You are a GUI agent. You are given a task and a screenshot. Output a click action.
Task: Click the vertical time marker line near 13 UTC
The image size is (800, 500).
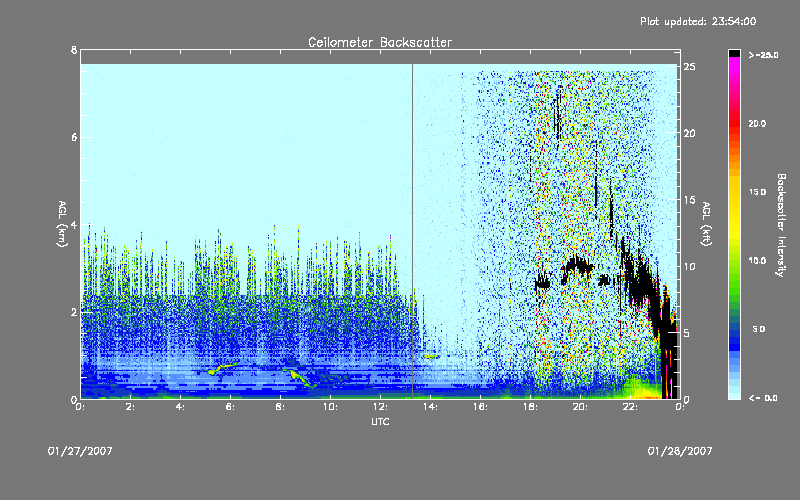412,231
